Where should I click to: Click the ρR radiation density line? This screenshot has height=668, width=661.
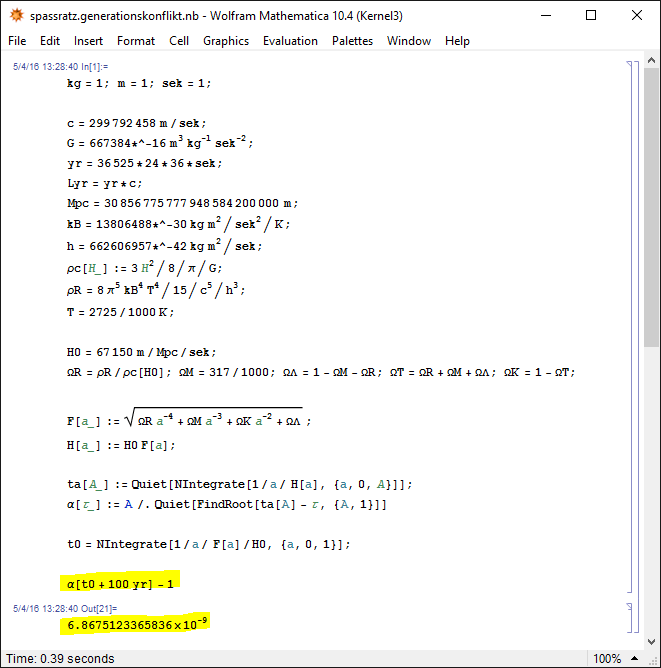click(156, 290)
